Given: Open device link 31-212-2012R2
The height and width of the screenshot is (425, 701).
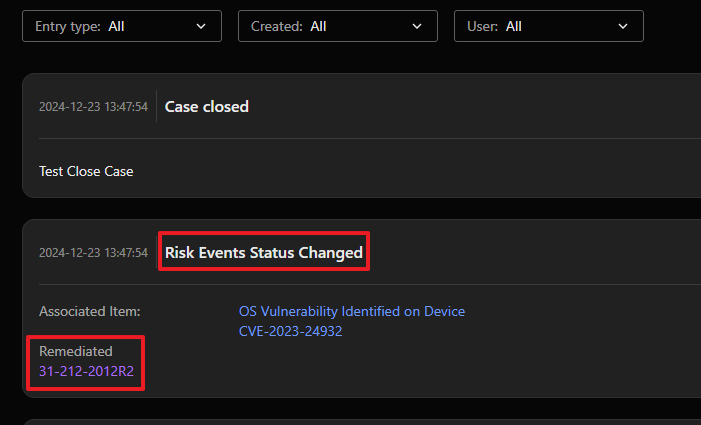Looking at the screenshot, I should [86, 371].
